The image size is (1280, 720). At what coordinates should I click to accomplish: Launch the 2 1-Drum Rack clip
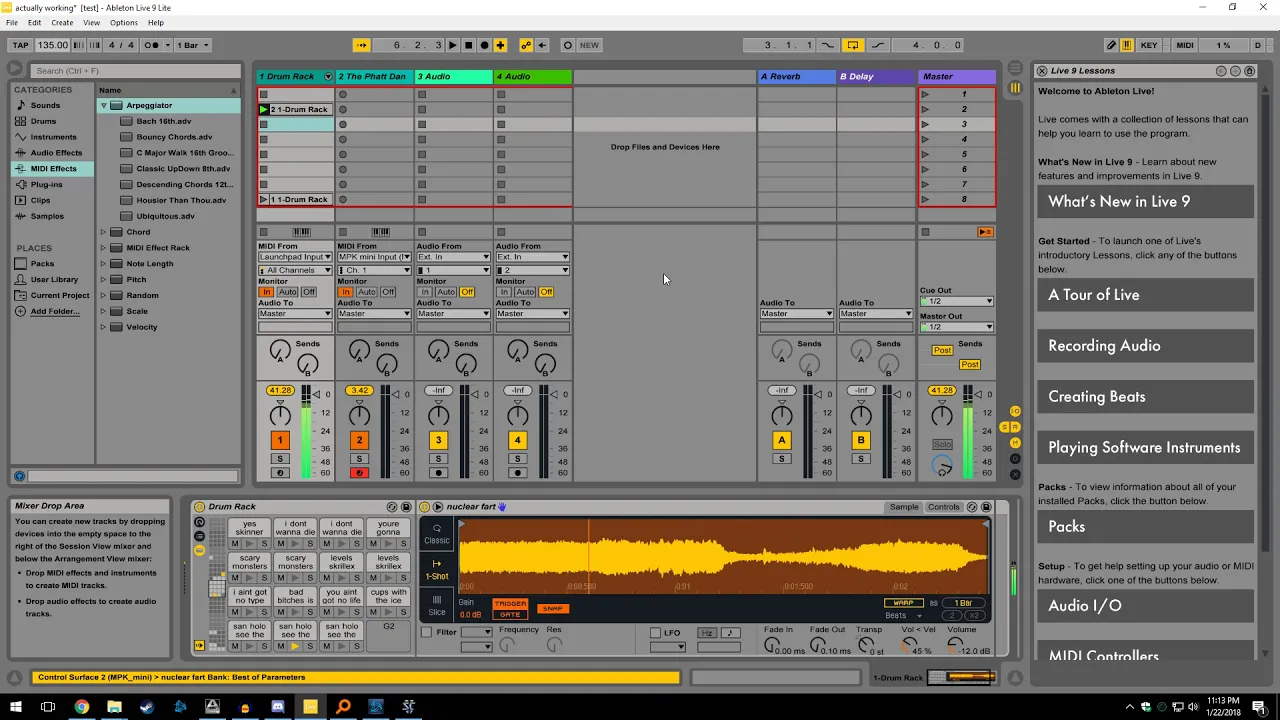point(264,109)
